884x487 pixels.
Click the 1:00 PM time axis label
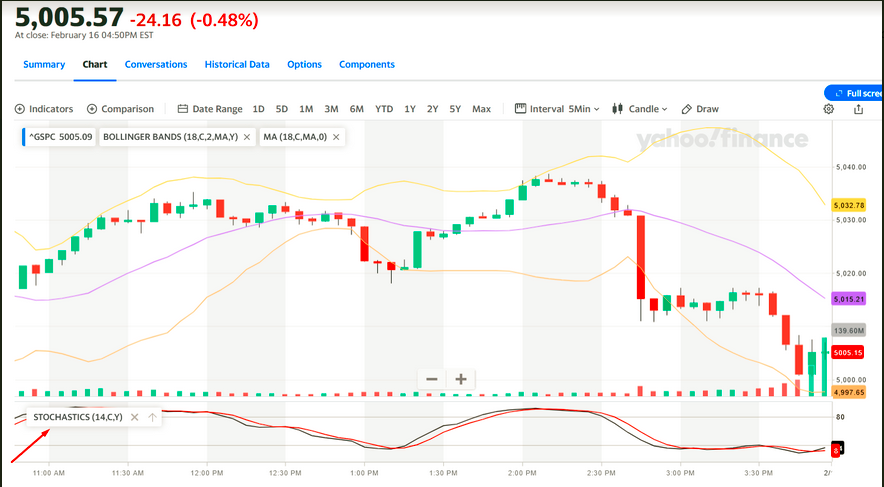[364, 473]
